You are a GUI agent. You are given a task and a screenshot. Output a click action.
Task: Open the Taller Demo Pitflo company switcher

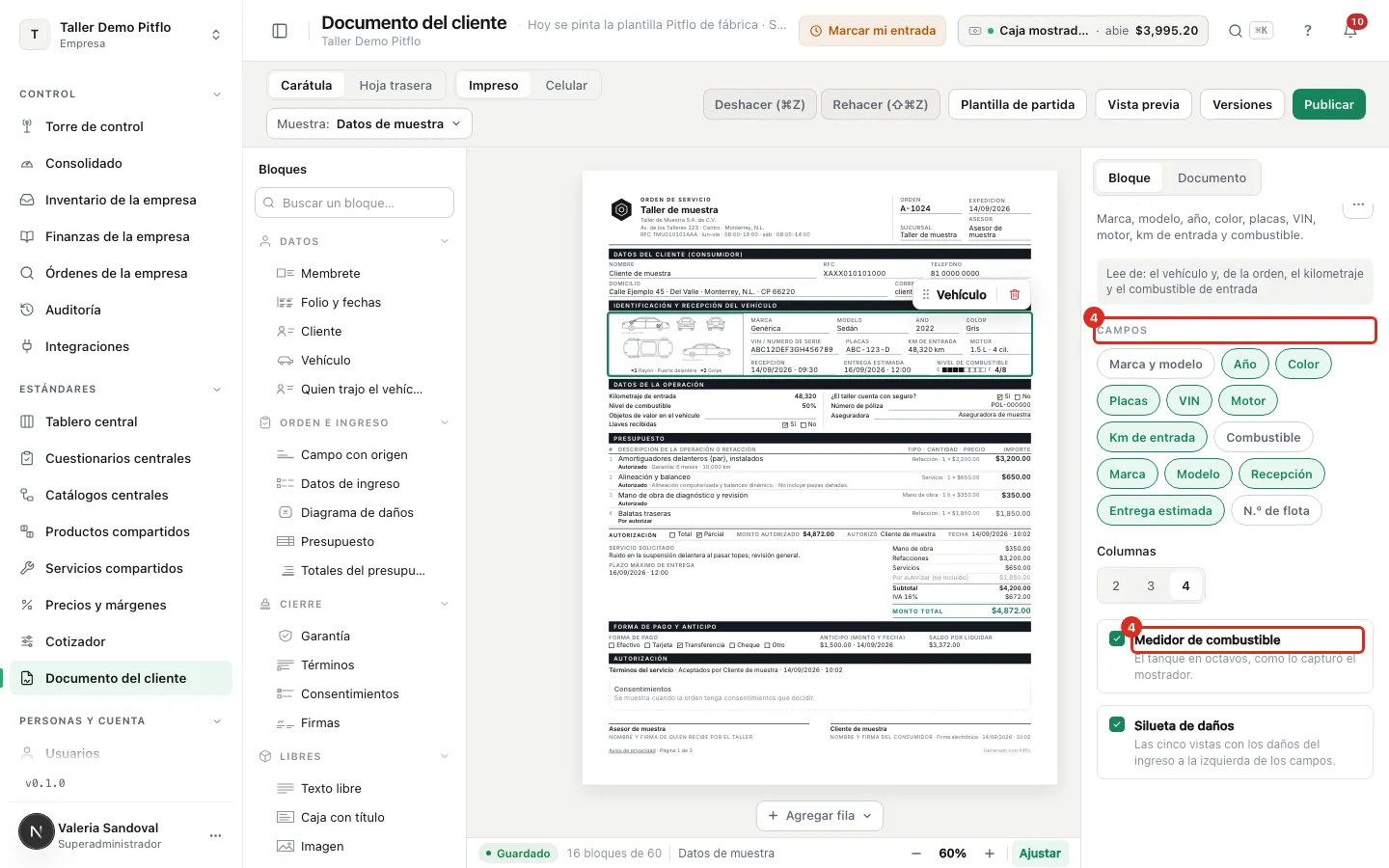pyautogui.click(x=122, y=35)
